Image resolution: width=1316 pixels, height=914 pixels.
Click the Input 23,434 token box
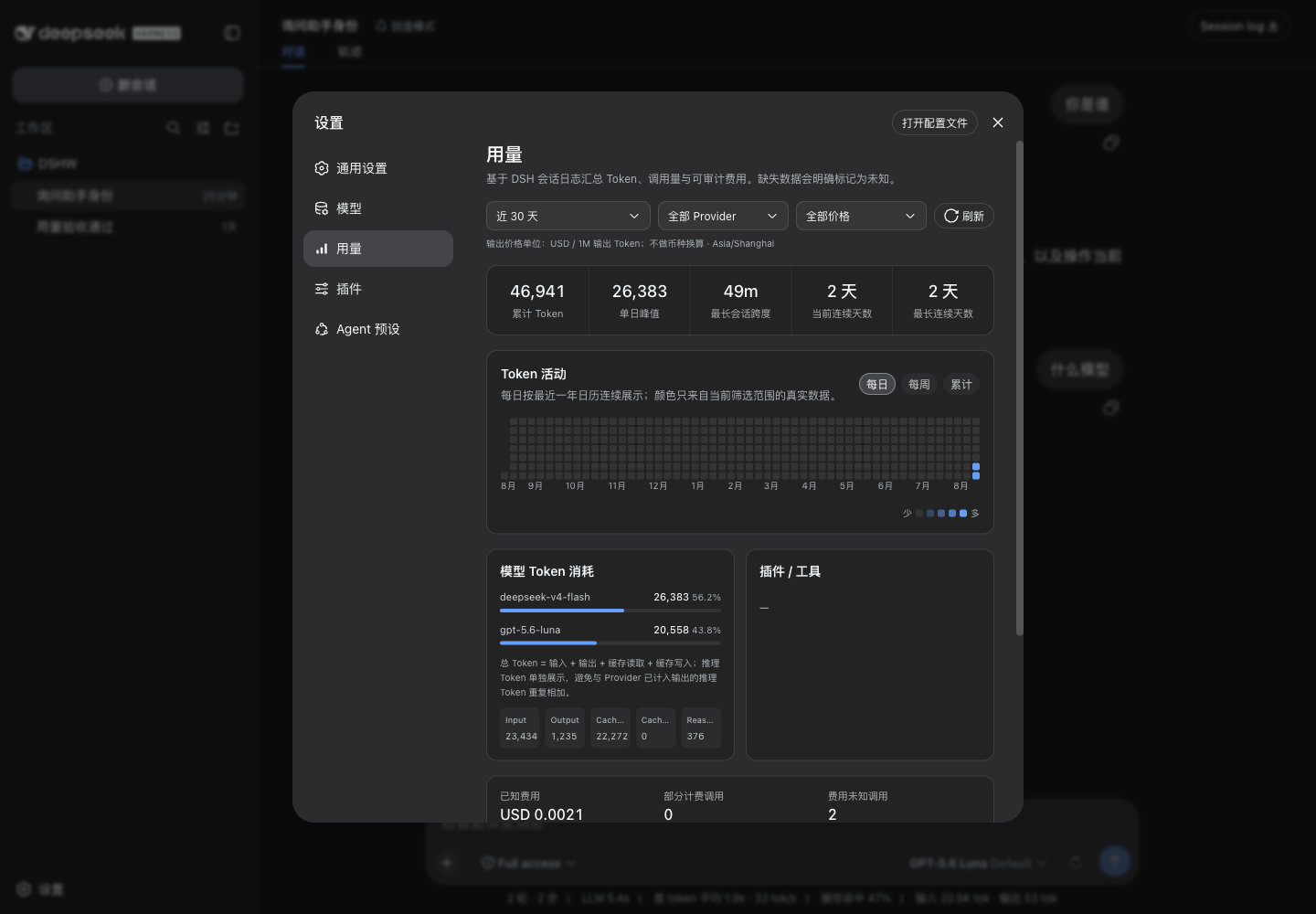pyautogui.click(x=520, y=728)
